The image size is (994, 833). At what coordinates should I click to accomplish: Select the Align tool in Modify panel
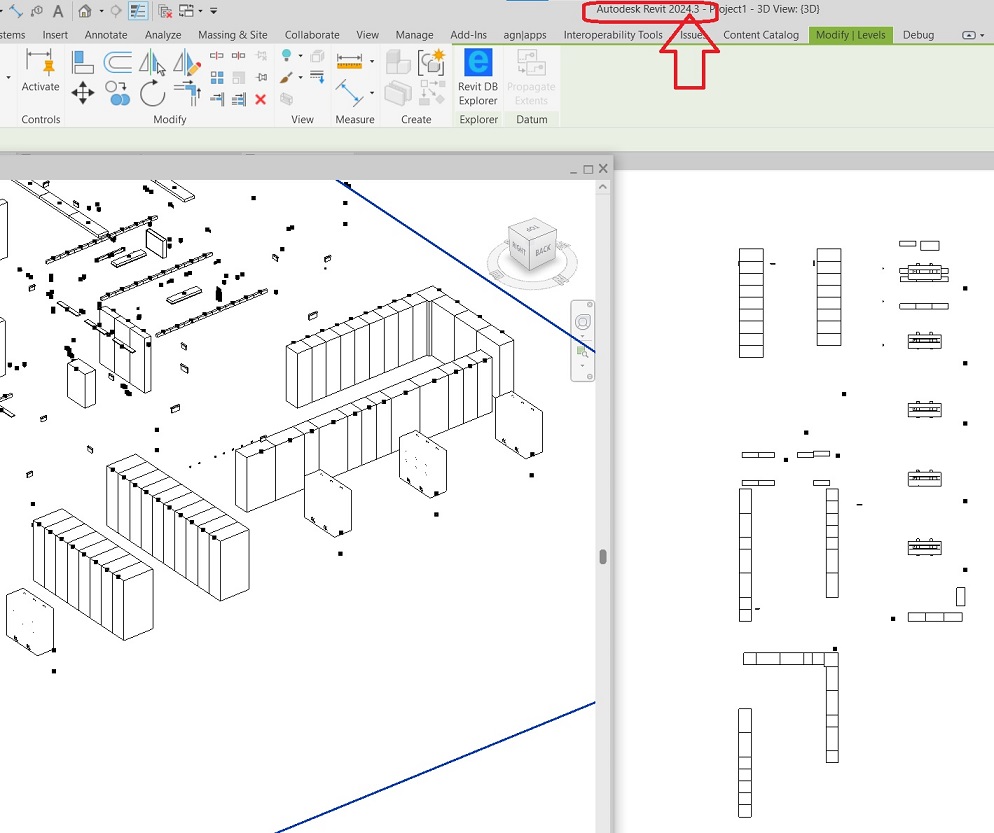82,63
